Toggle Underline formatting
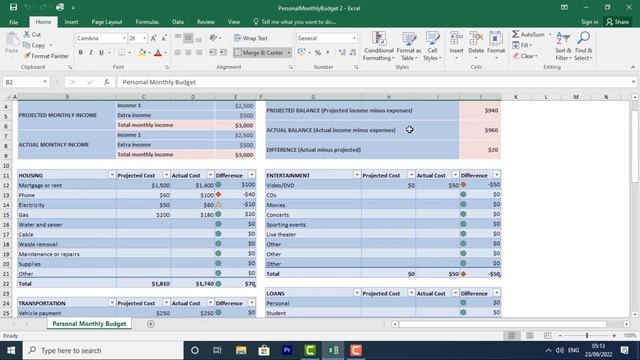Viewport: 640px width, 360px height. click(101, 52)
